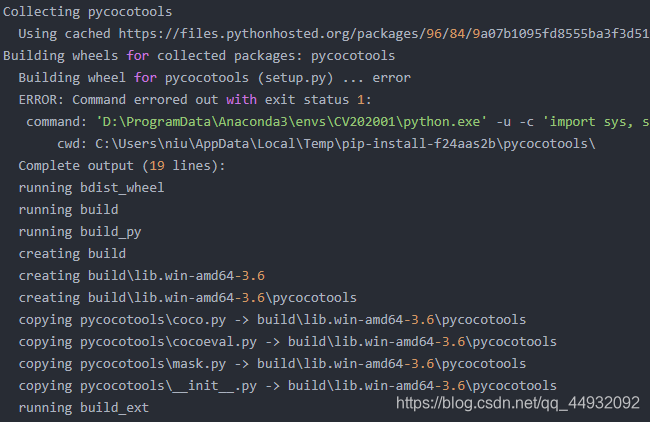Click the 'copying pycocotools\__init__.py' line
This screenshot has height=422, width=650.
[x=287, y=385]
